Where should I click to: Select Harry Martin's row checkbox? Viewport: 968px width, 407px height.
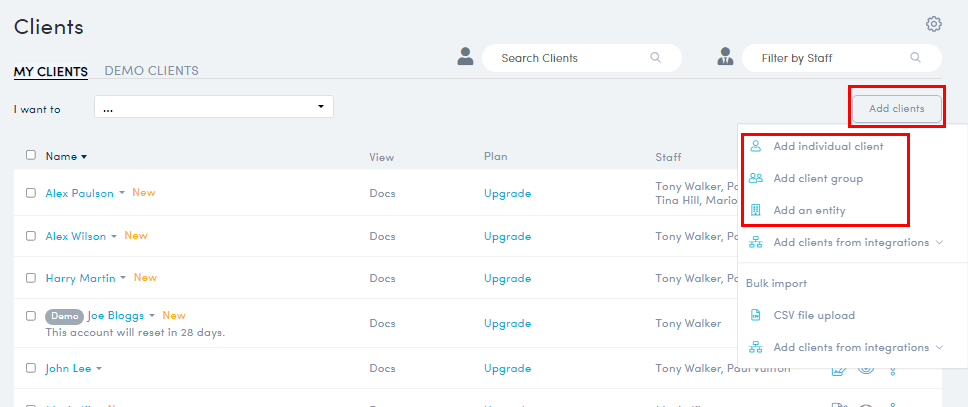[x=31, y=277]
